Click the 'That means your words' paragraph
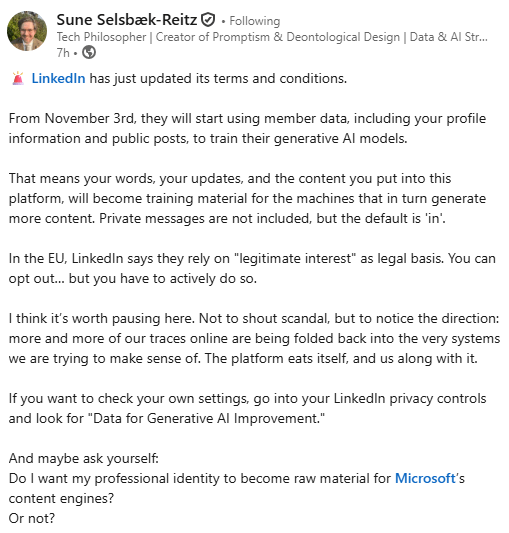Screen dimensions: 509x533 click(247, 199)
